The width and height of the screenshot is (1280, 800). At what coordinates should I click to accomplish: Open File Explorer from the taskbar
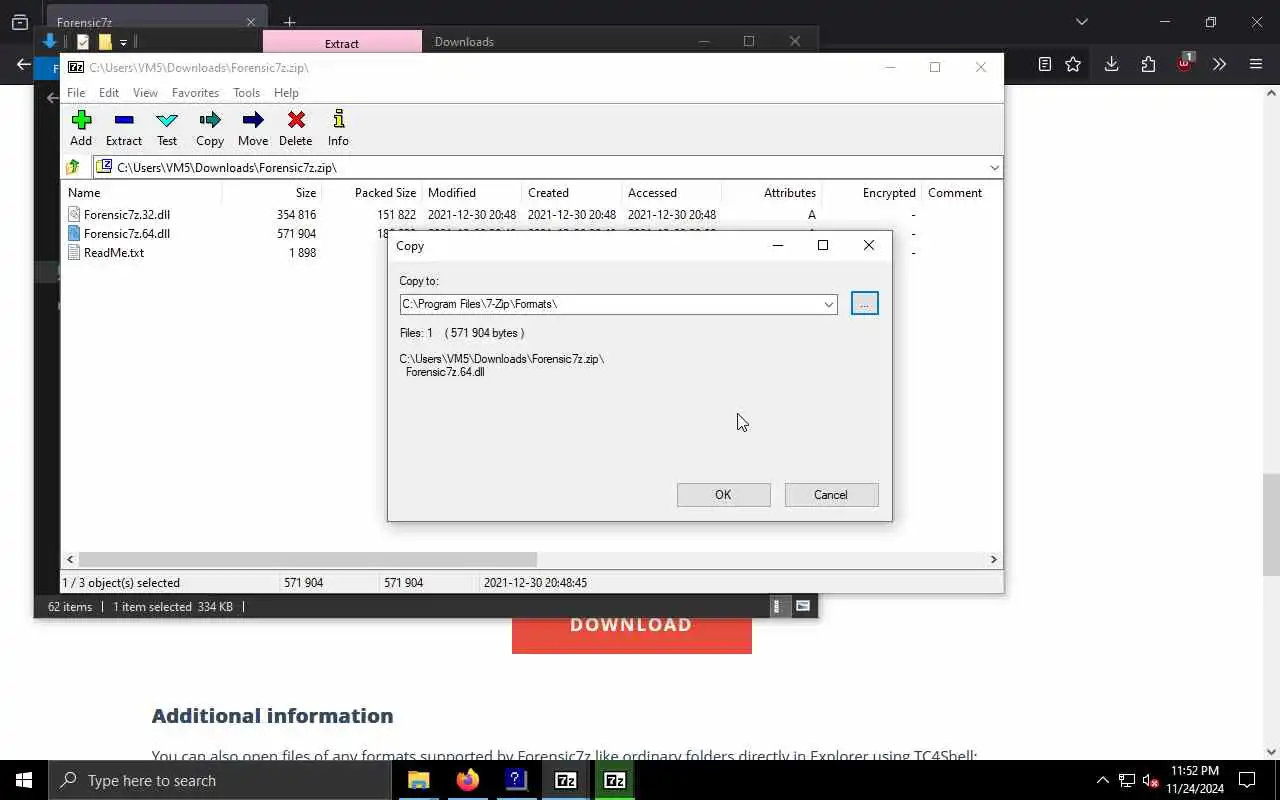point(418,780)
